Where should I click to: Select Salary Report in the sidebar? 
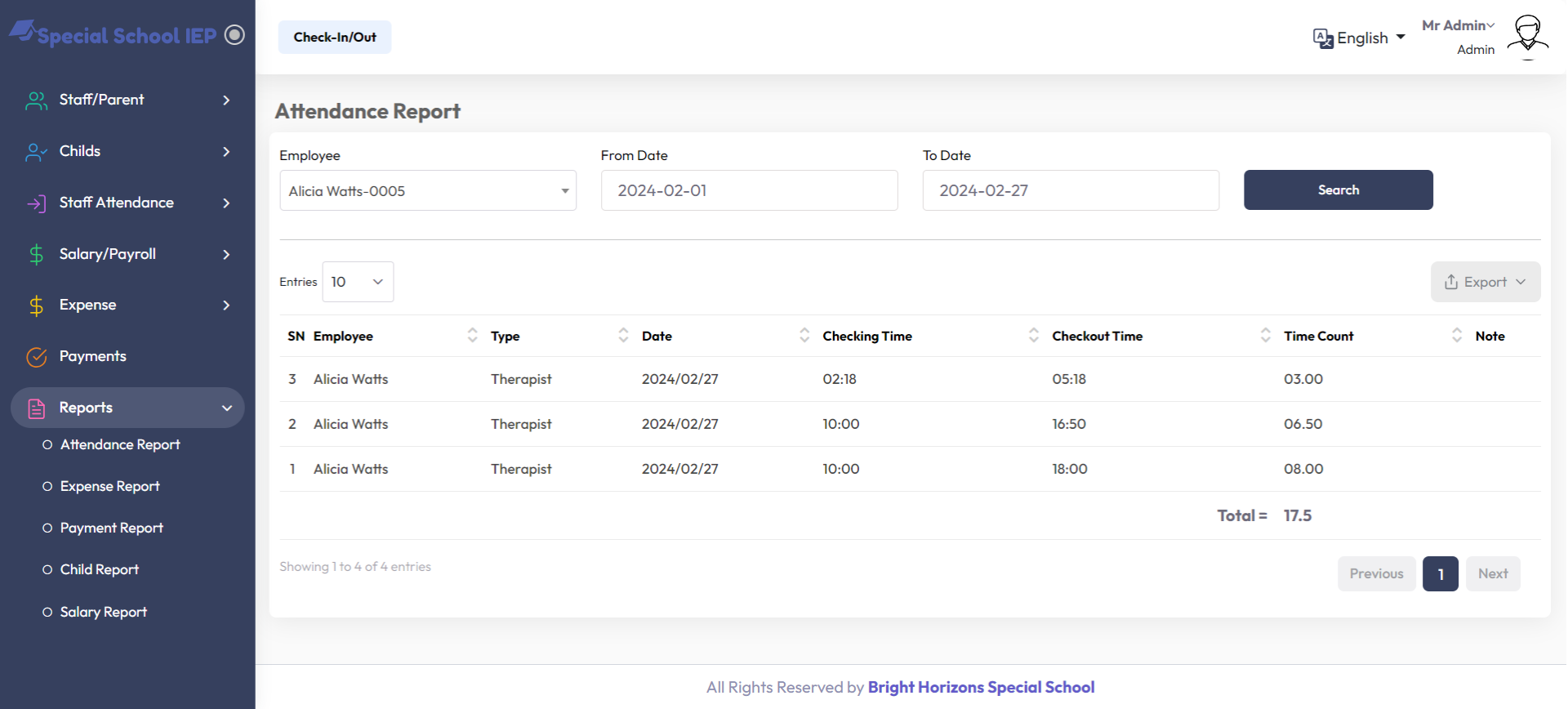103,613
